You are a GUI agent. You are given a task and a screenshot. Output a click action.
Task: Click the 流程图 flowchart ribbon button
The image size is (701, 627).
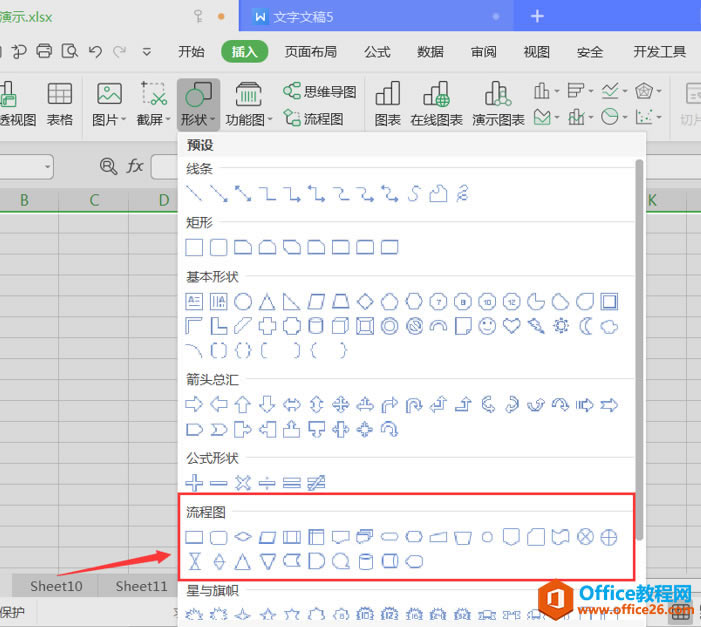point(314,119)
